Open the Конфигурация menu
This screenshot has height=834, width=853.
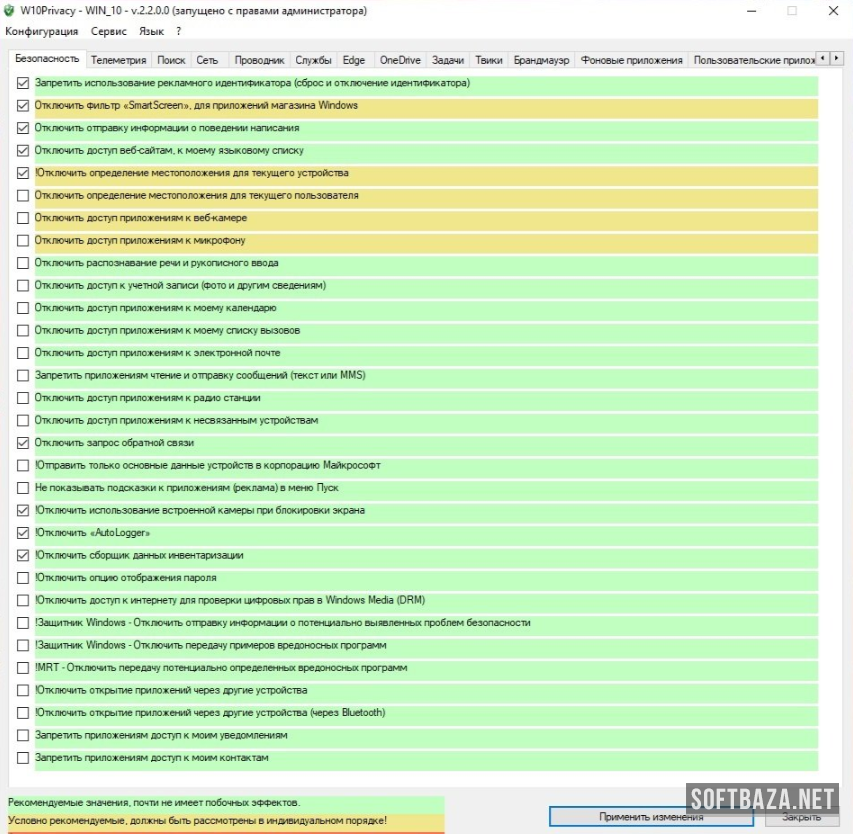click(x=41, y=31)
